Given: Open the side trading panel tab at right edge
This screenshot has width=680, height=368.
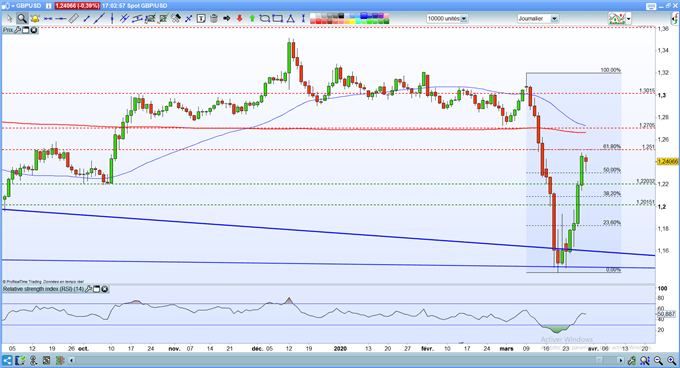Looking at the screenshot, I should point(674,19).
